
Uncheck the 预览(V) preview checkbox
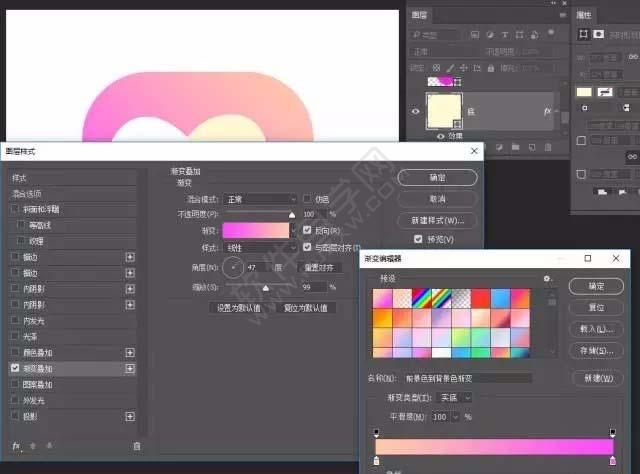(418, 239)
